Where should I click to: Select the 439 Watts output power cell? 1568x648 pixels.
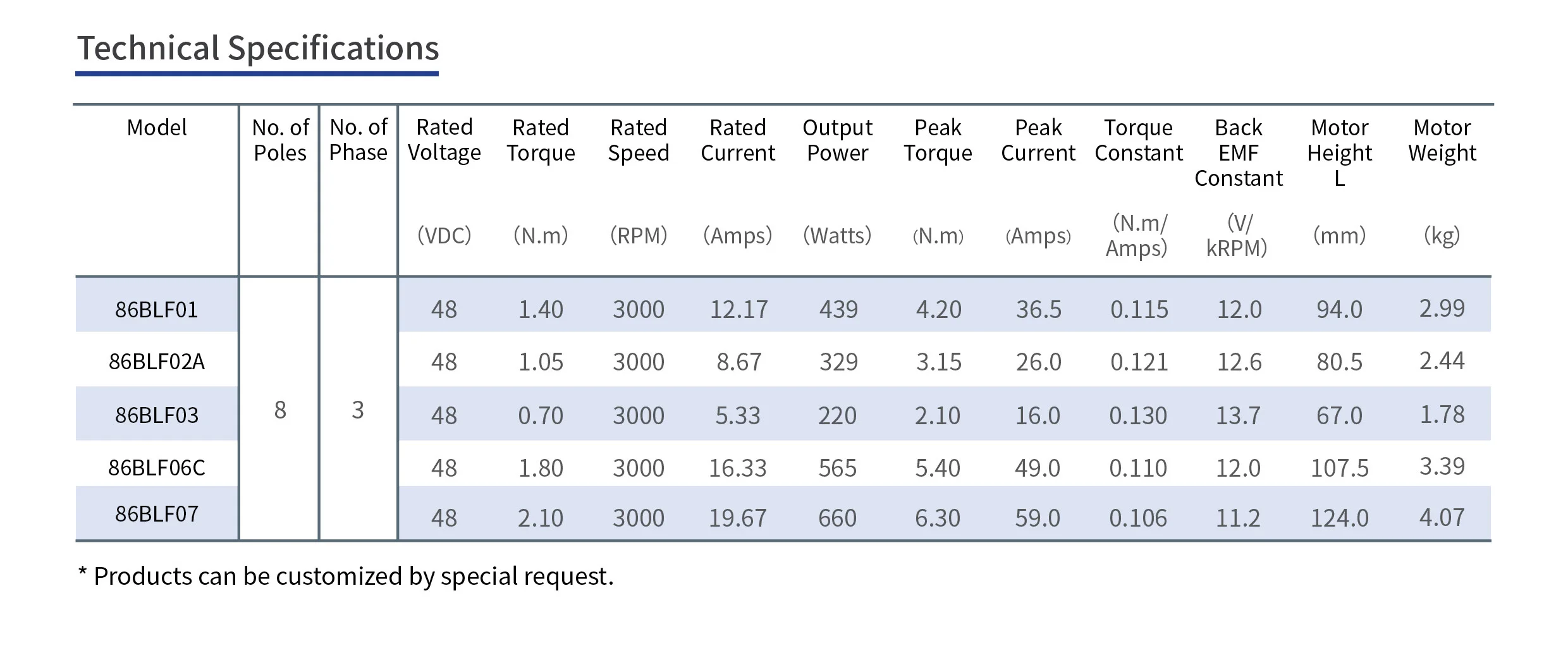[x=838, y=310]
